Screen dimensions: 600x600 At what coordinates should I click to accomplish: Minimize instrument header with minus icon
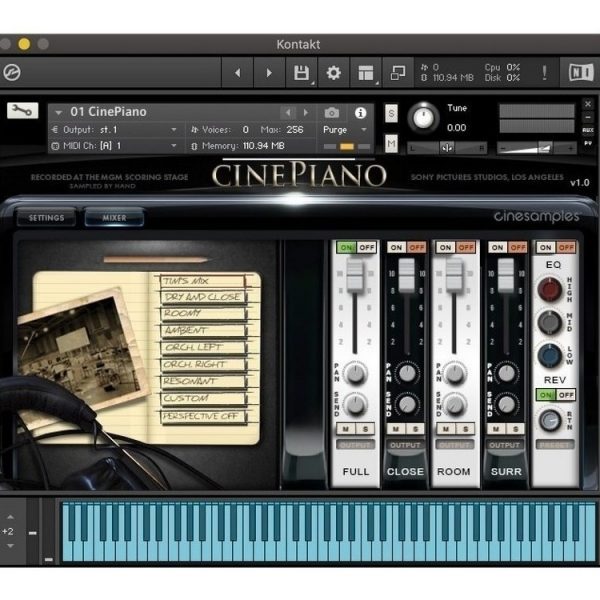click(588, 117)
